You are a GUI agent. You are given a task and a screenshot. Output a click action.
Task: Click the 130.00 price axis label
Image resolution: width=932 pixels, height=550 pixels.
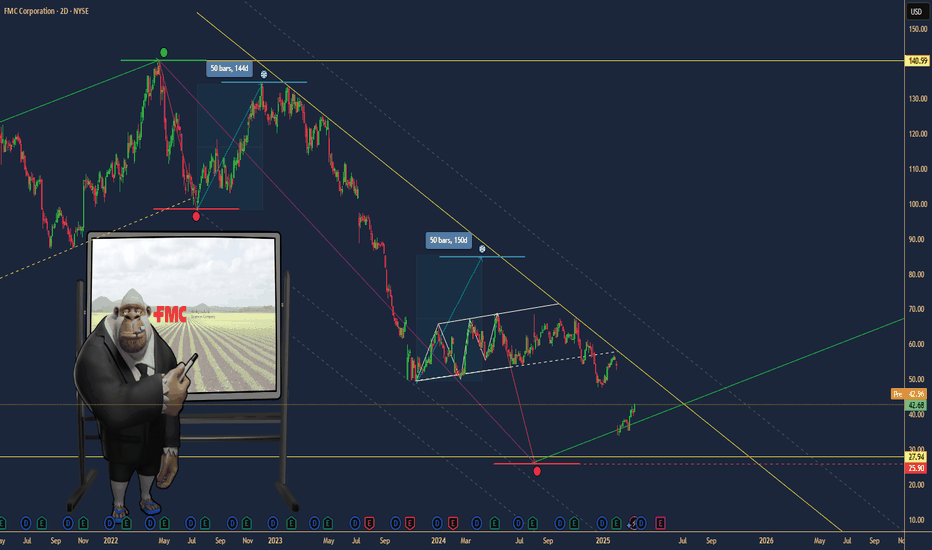918,99
